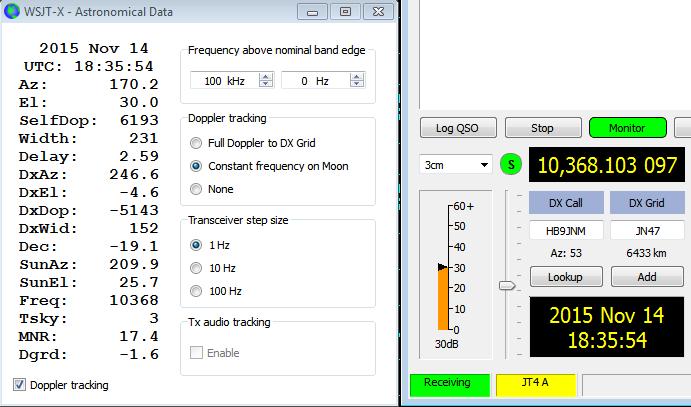This screenshot has width=691, height=407.
Task: Toggle the green Monitor button
Action: coord(628,128)
